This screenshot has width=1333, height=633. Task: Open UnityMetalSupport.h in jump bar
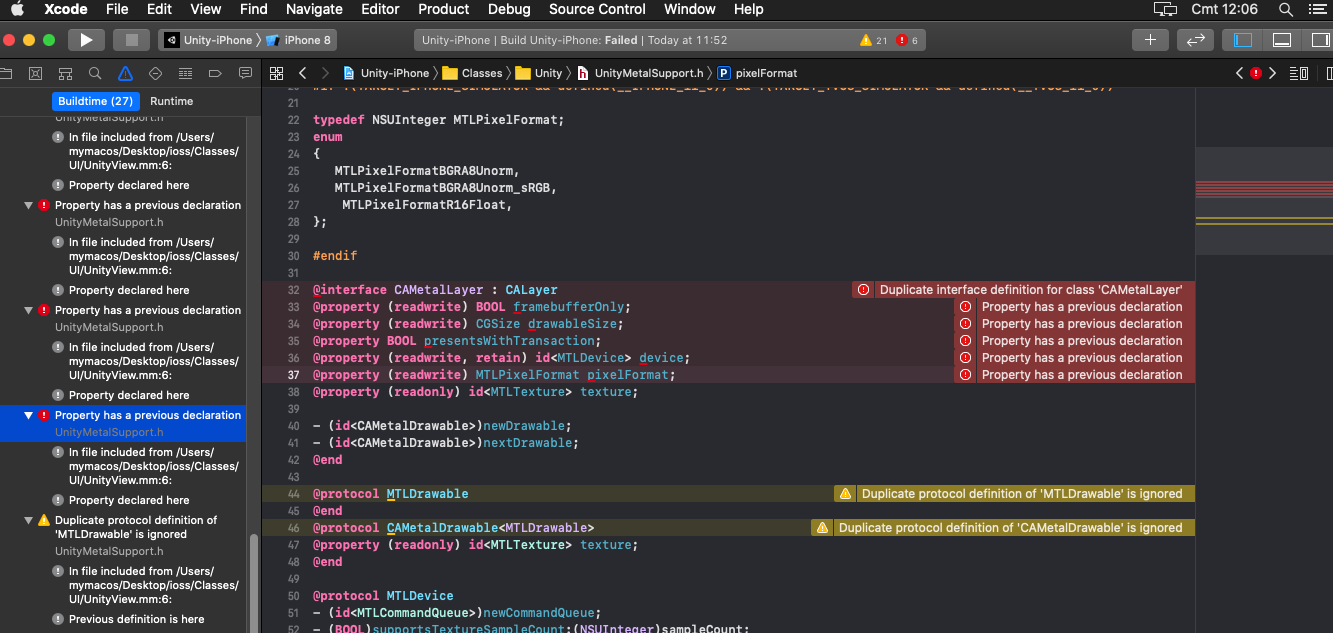point(643,73)
